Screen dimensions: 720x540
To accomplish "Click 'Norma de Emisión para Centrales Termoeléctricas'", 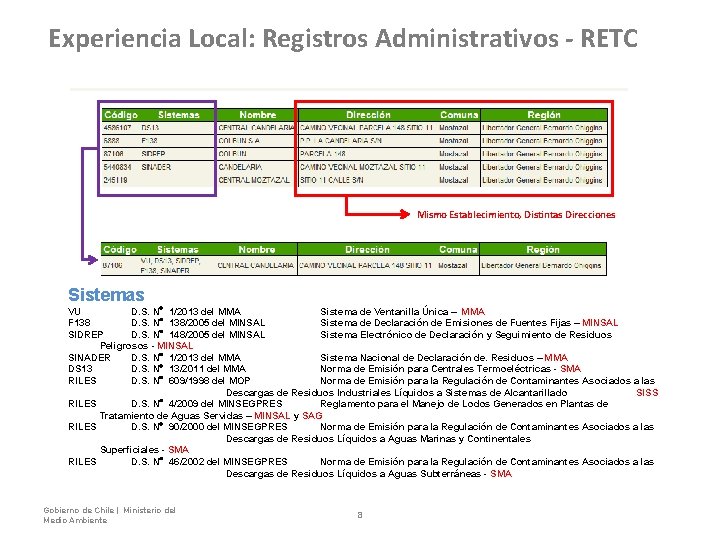I will click(435, 369).
